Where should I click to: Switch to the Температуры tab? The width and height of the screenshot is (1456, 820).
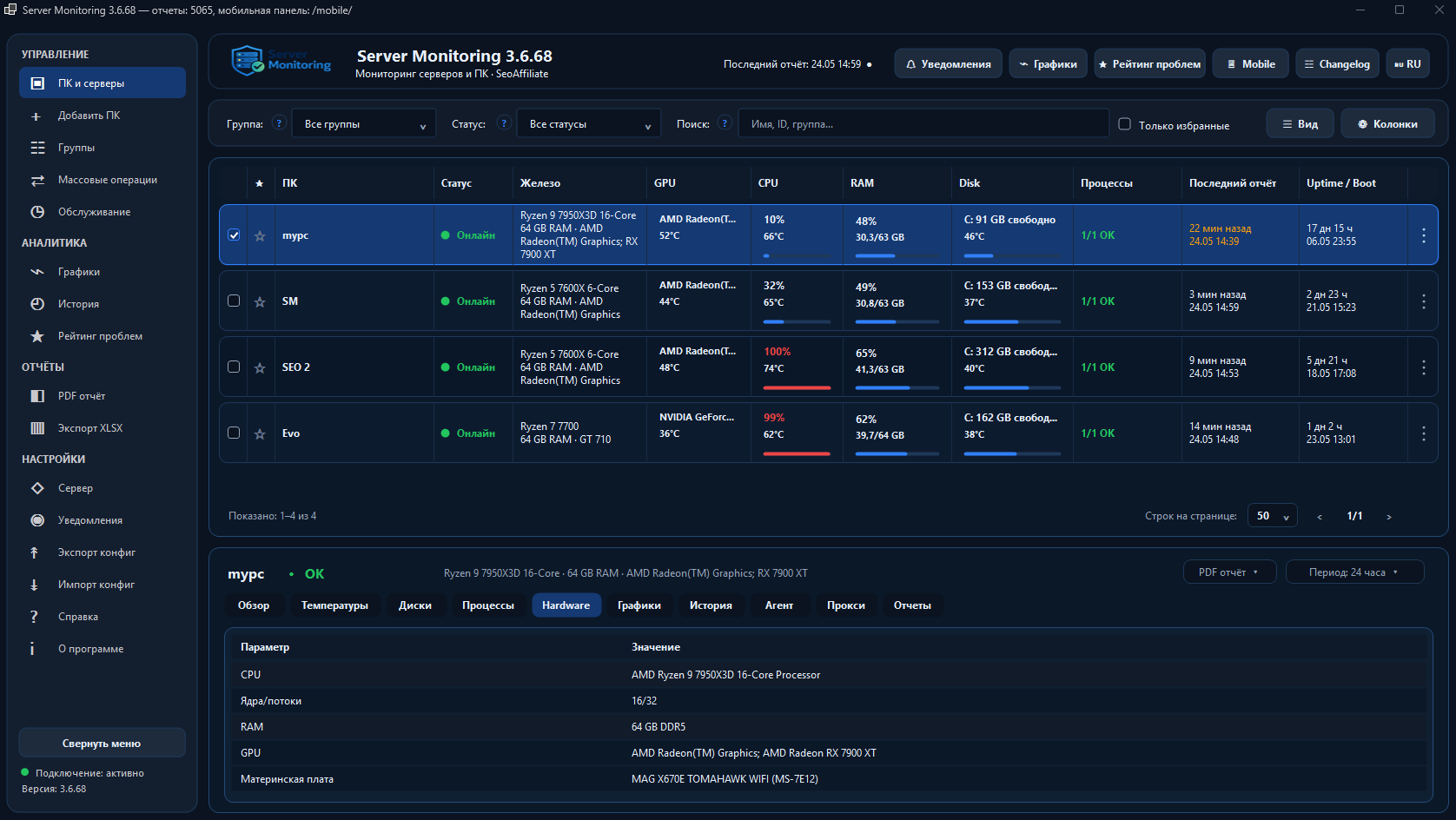coord(334,605)
